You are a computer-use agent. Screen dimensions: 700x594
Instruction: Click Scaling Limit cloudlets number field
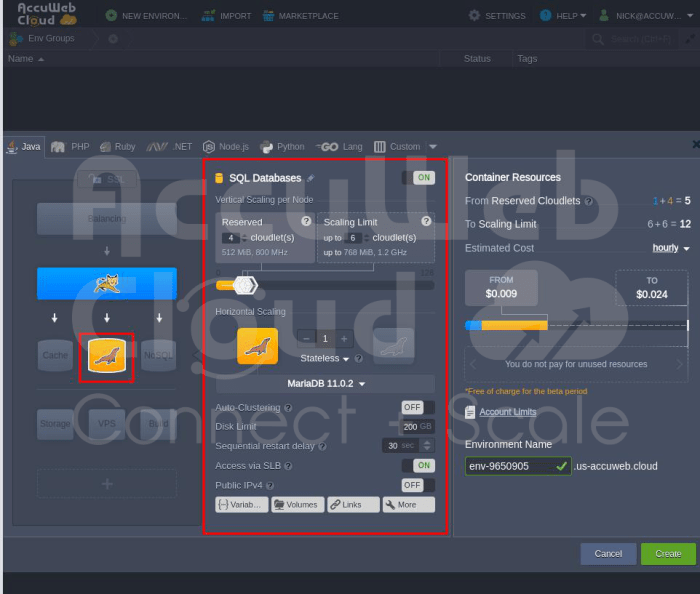(353, 238)
